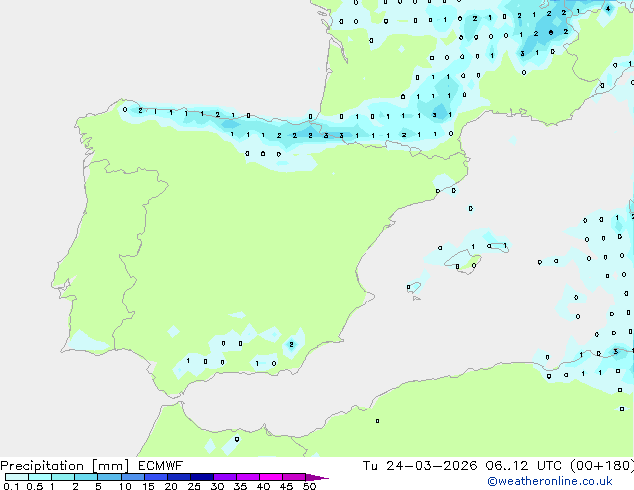Choose the 2–5 mm legend color segment

coord(86,477)
